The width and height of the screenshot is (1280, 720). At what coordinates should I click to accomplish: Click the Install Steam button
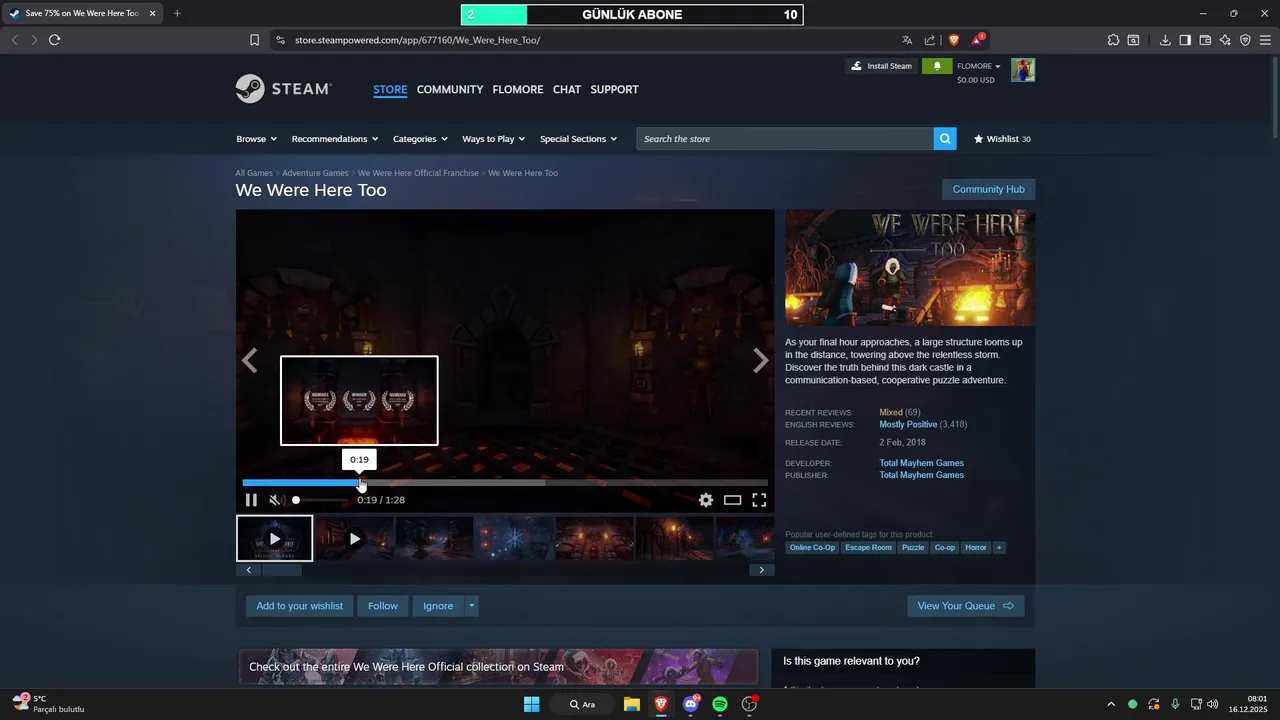(x=881, y=66)
